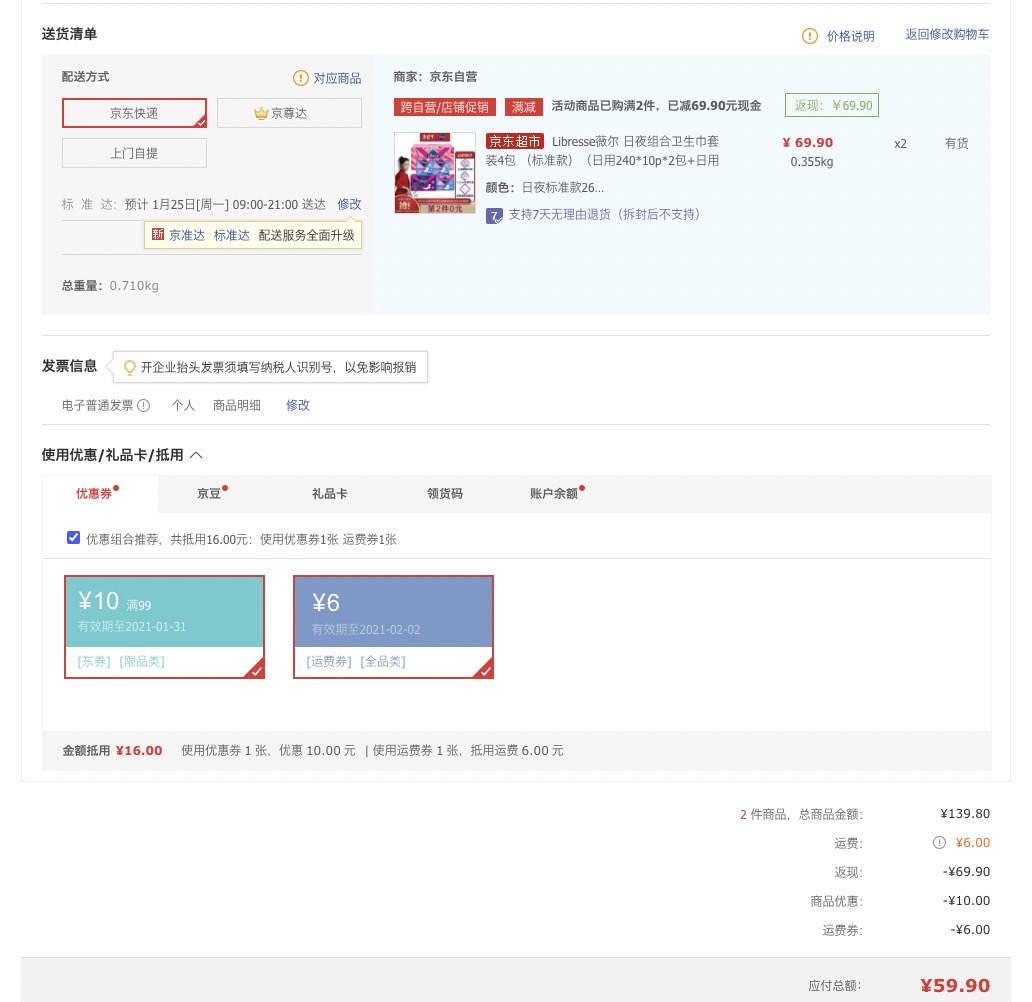Screen dimensions: 1032x1002
Task: Collapse 使用优惠/礼品卡/抵用 section chevron
Action: click(x=196, y=455)
